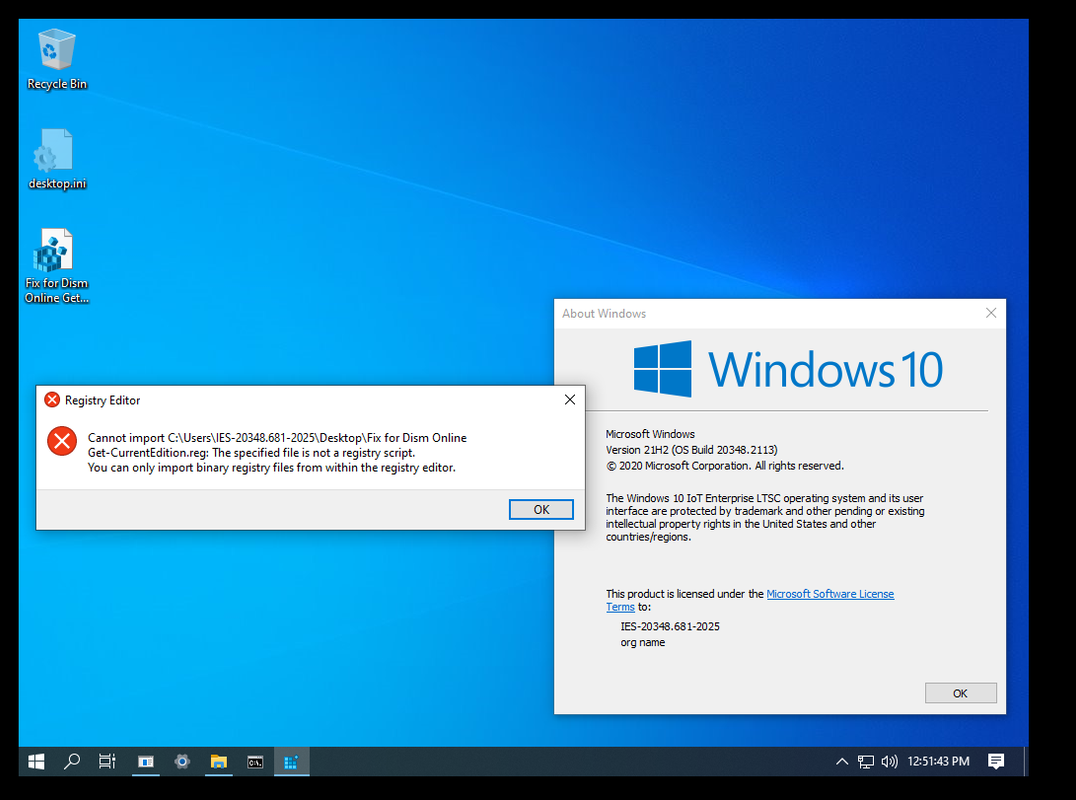Select the Fix for Dism Online Get registry file
Viewport: 1076px width, 800px height.
(x=56, y=266)
